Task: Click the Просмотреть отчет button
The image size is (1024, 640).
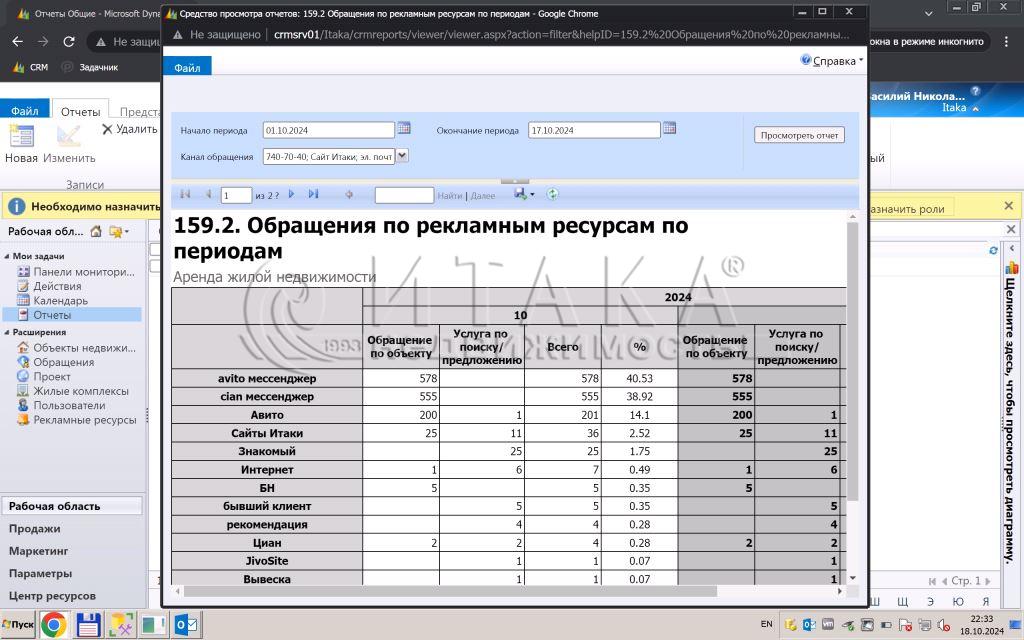Action: [799, 135]
